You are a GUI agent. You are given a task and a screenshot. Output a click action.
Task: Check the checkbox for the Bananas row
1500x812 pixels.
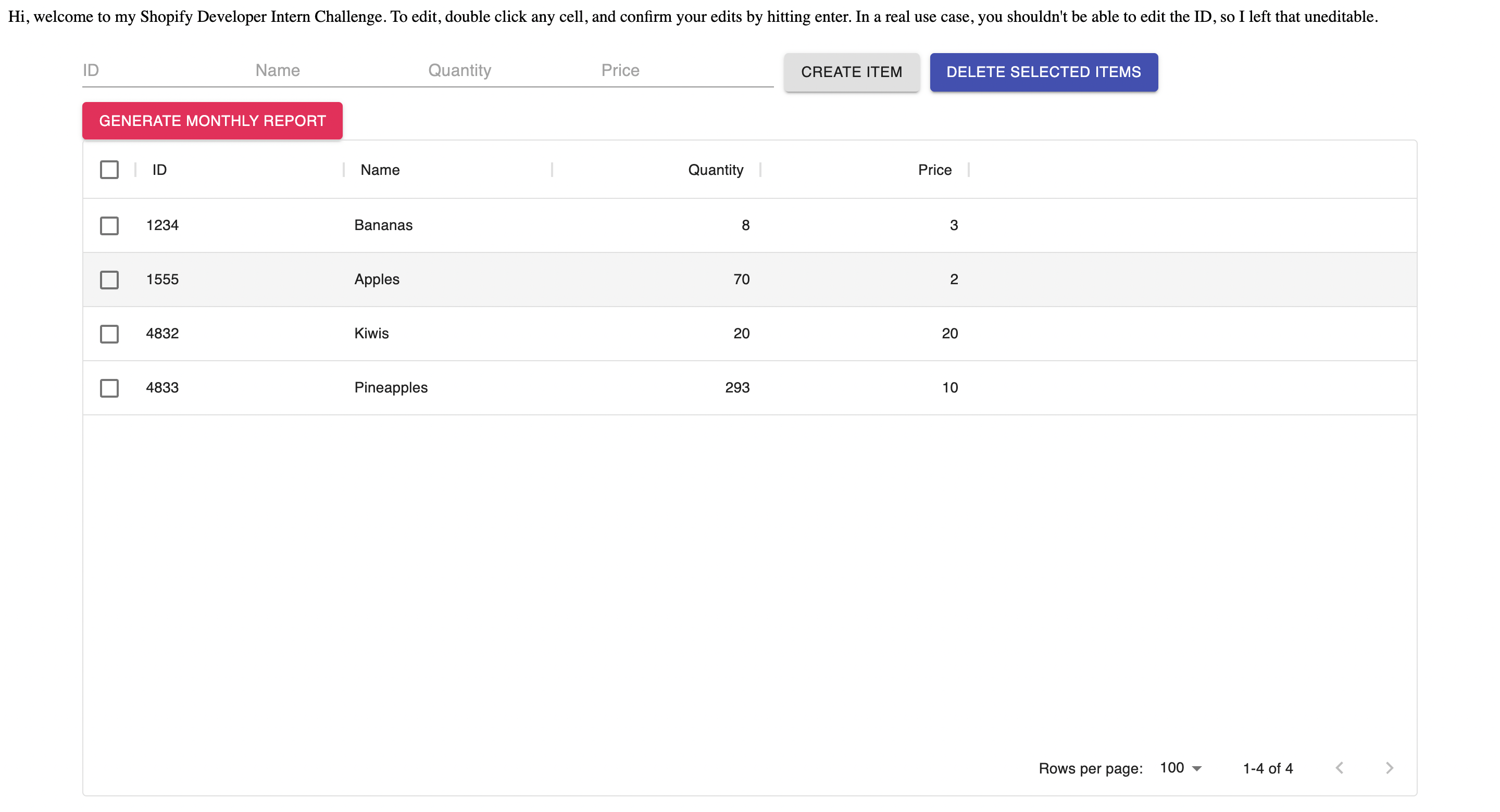109,225
